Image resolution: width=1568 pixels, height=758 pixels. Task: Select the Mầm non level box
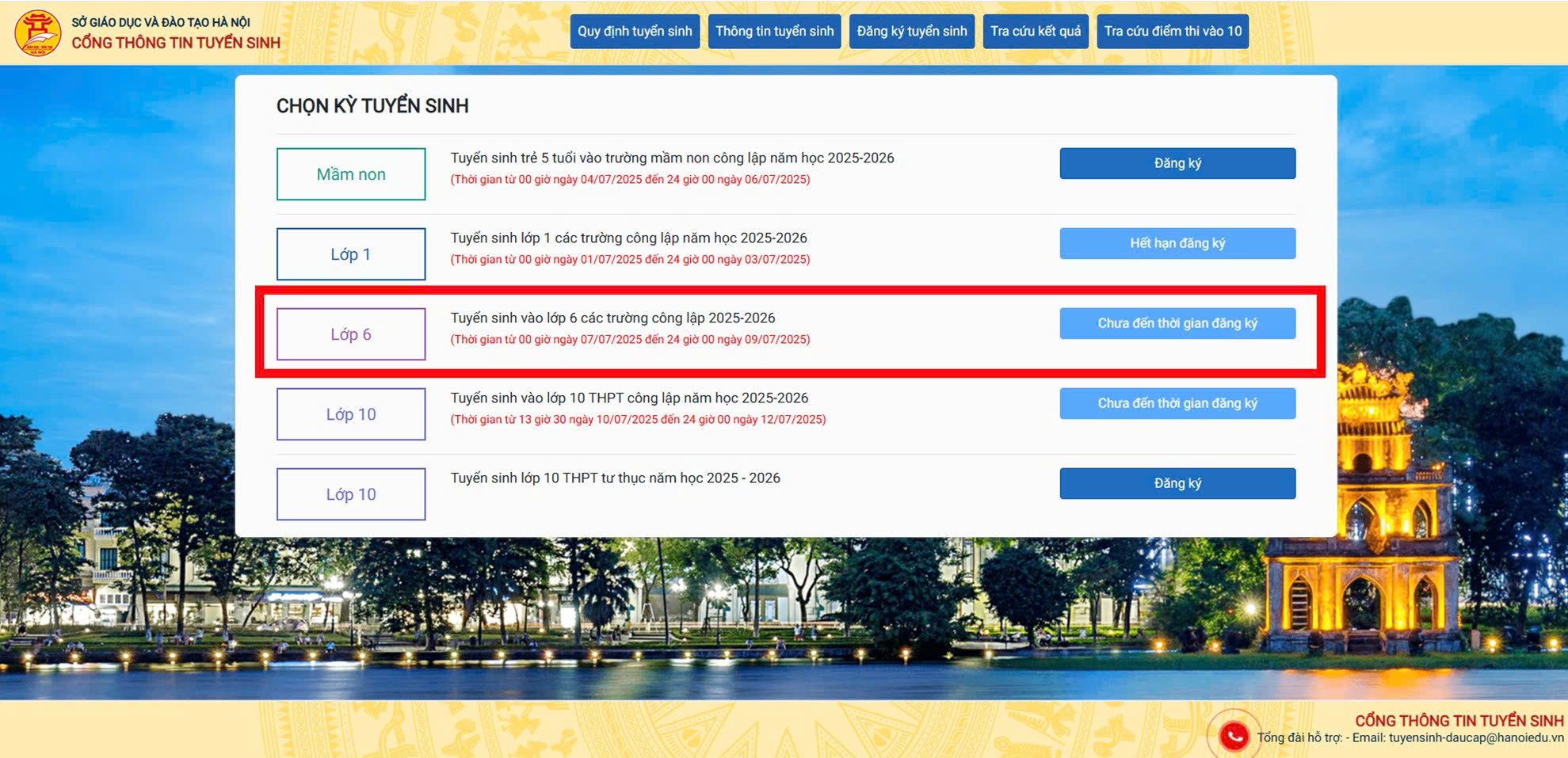[351, 174]
